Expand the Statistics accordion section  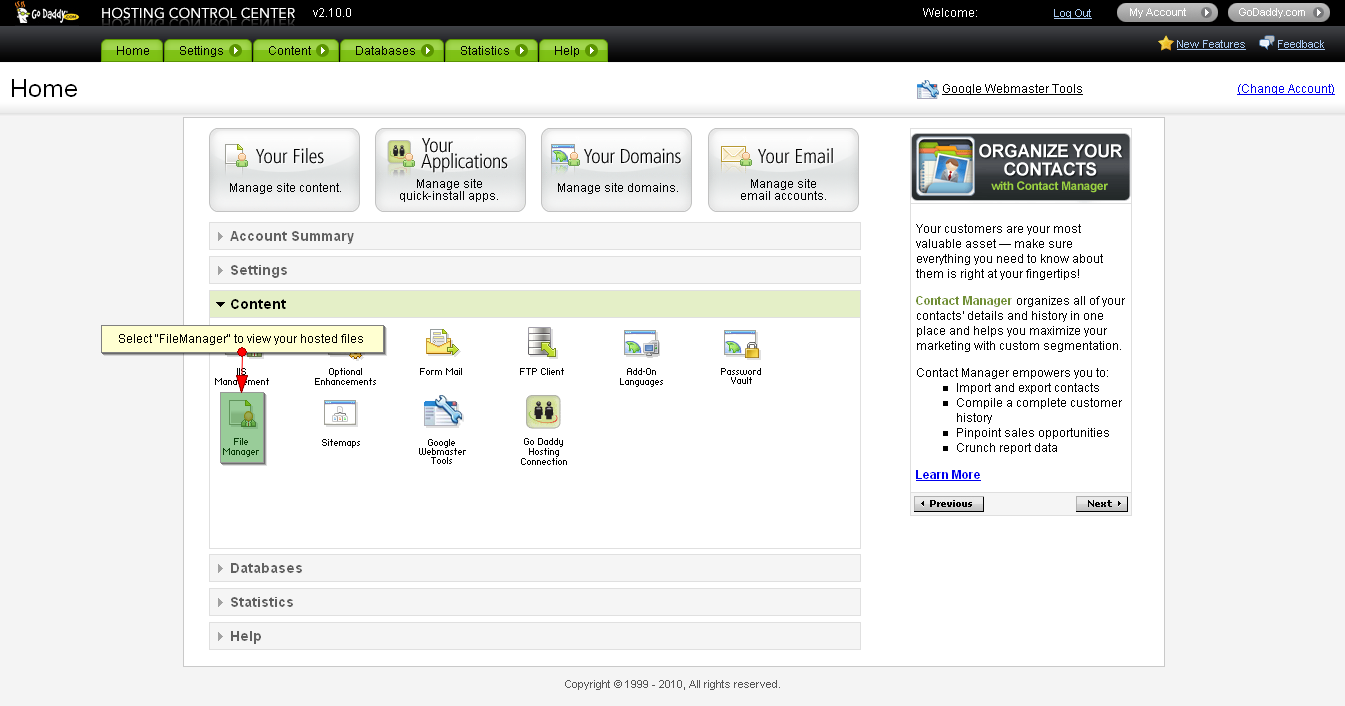[x=262, y=602]
